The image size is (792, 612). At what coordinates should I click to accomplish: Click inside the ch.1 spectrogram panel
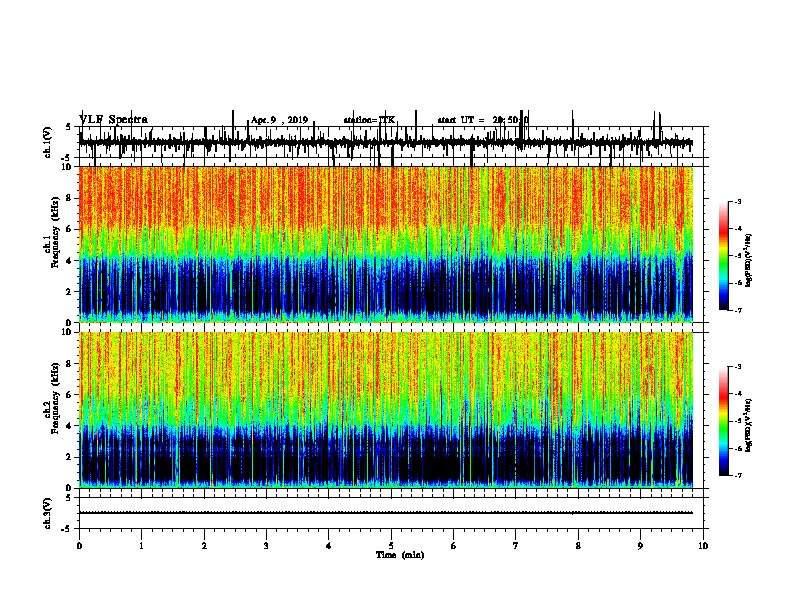[x=386, y=244]
